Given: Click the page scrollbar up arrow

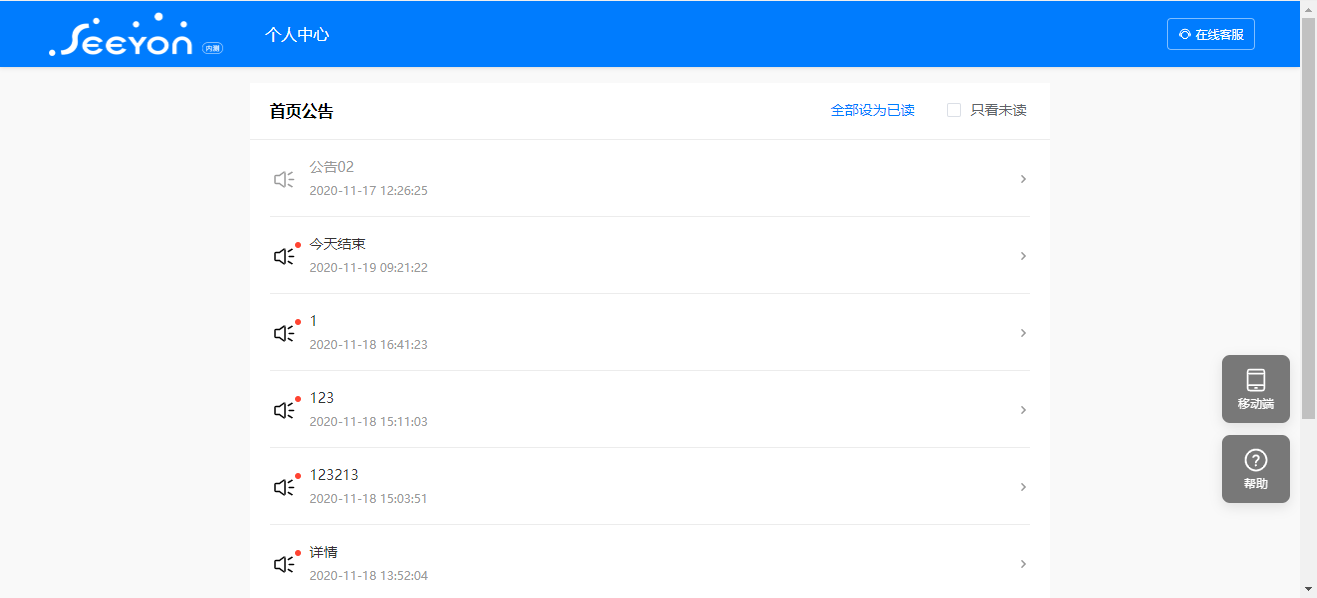Looking at the screenshot, I should tap(1309, 8).
